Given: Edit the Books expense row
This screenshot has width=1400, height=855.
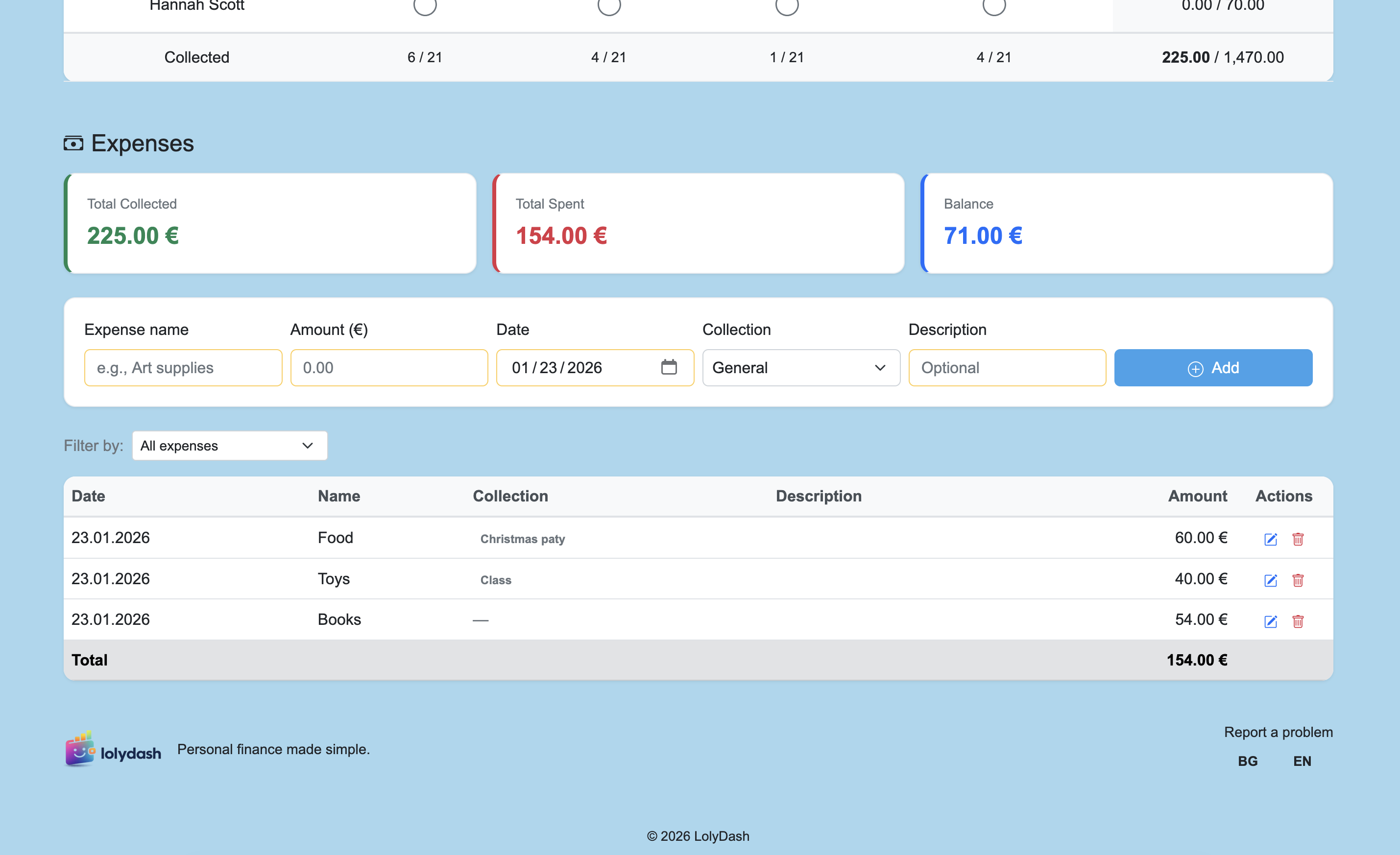Looking at the screenshot, I should [1271, 620].
